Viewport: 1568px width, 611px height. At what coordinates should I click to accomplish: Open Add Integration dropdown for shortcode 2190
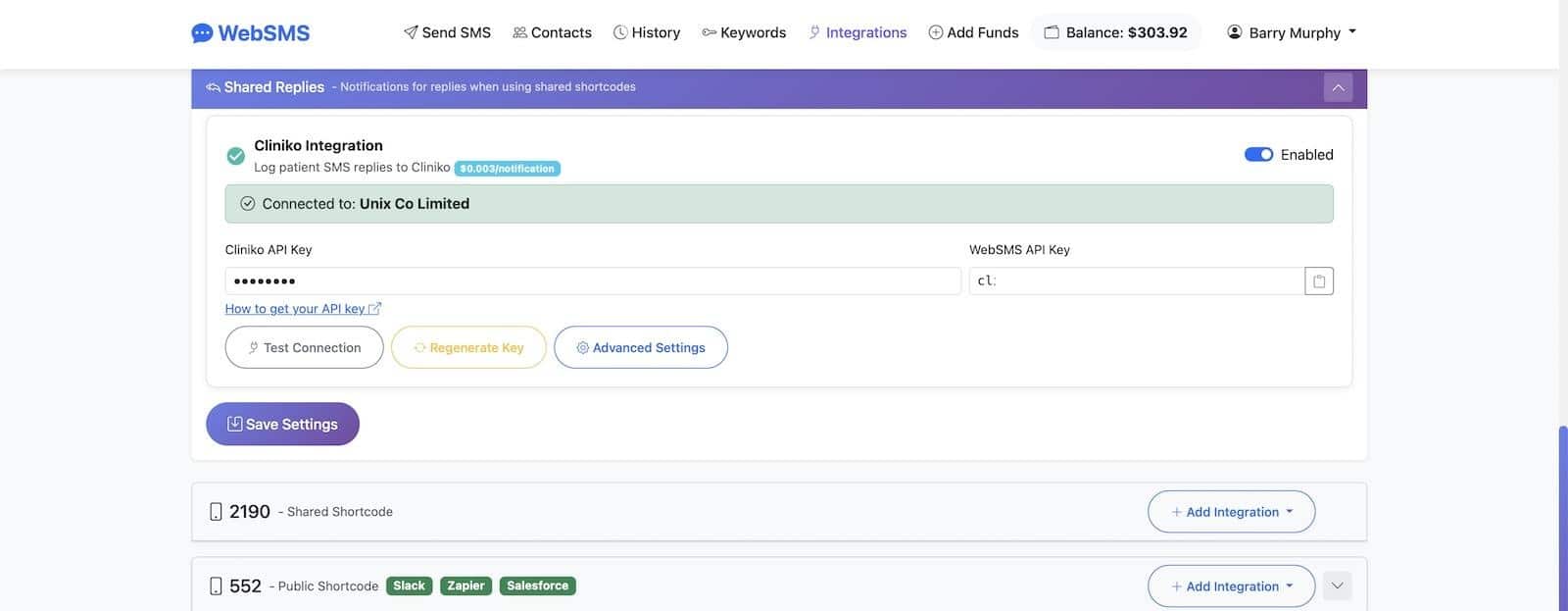click(1231, 512)
